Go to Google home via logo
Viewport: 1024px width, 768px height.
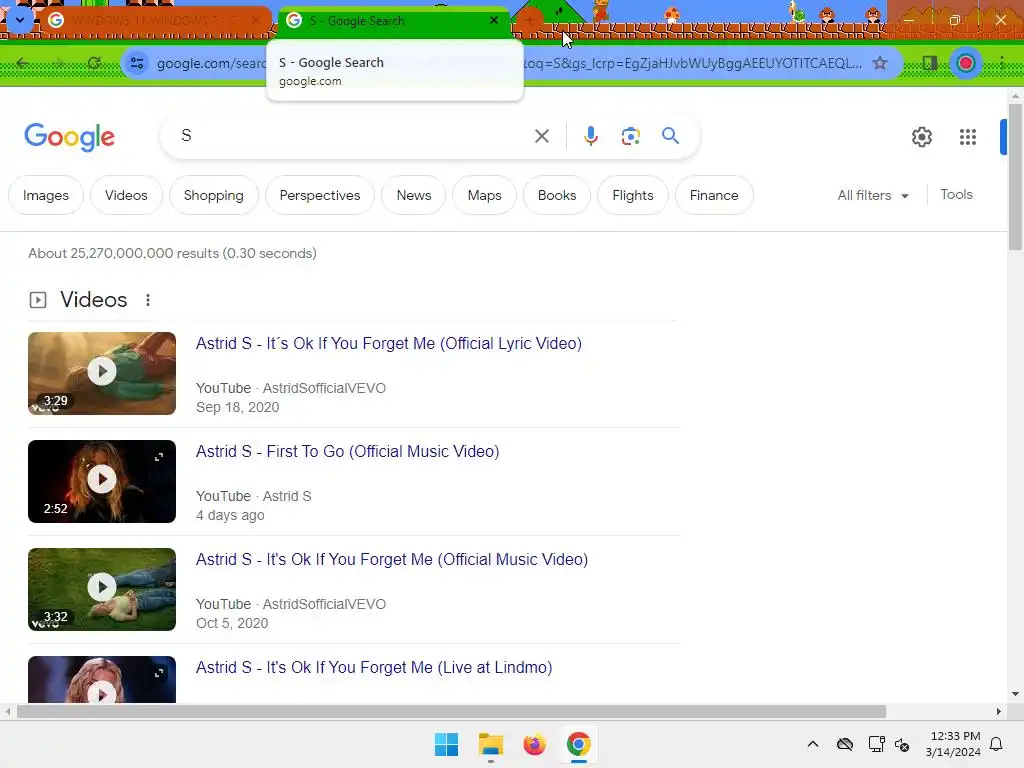coord(69,136)
